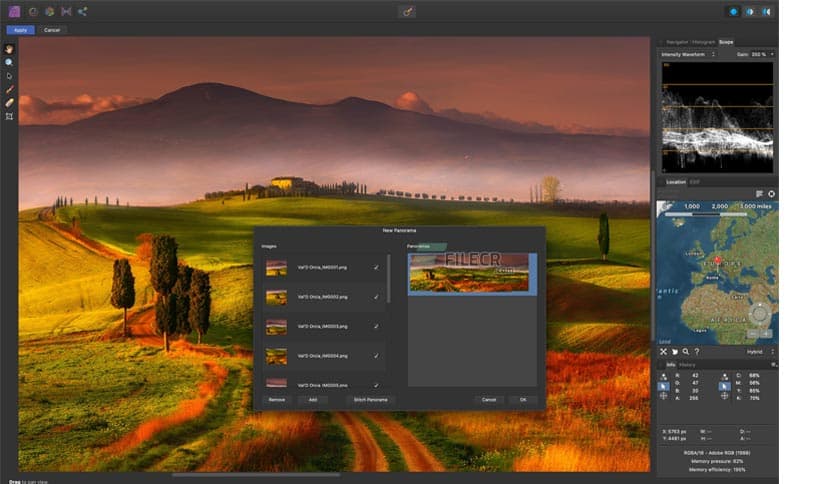Open the Gain percentage dropdown arrow

coord(771,54)
